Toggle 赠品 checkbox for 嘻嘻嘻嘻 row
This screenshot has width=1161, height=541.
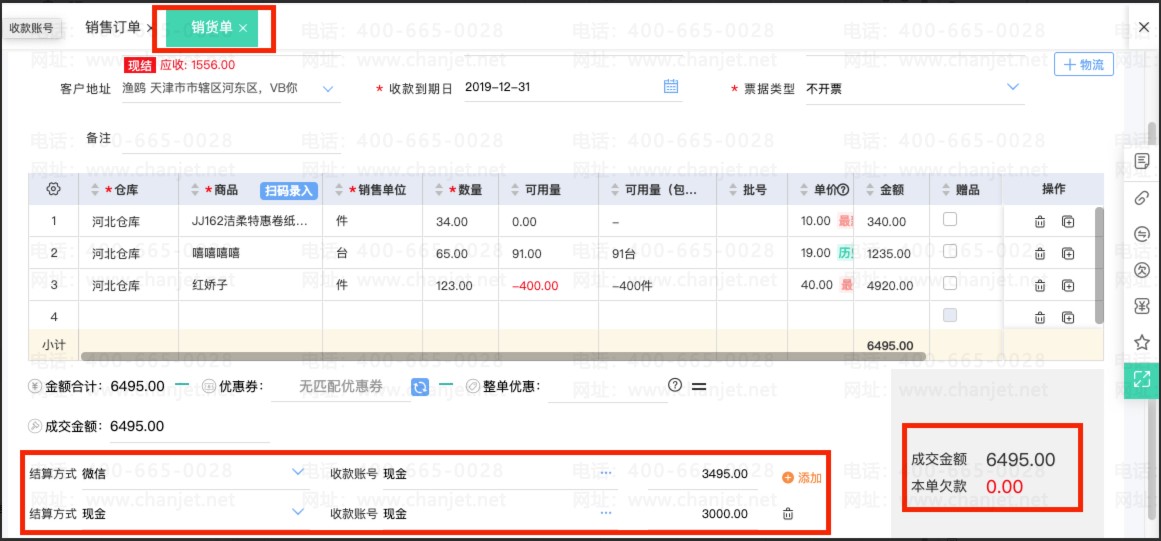950,252
